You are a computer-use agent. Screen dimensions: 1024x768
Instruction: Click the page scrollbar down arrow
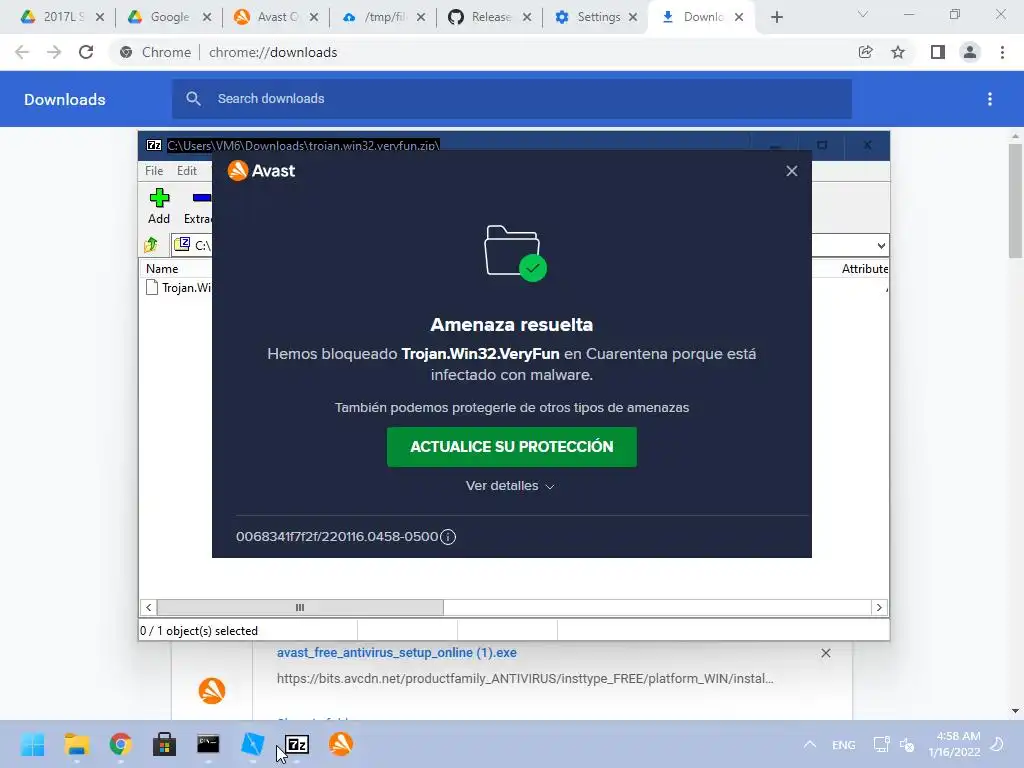(x=1015, y=711)
